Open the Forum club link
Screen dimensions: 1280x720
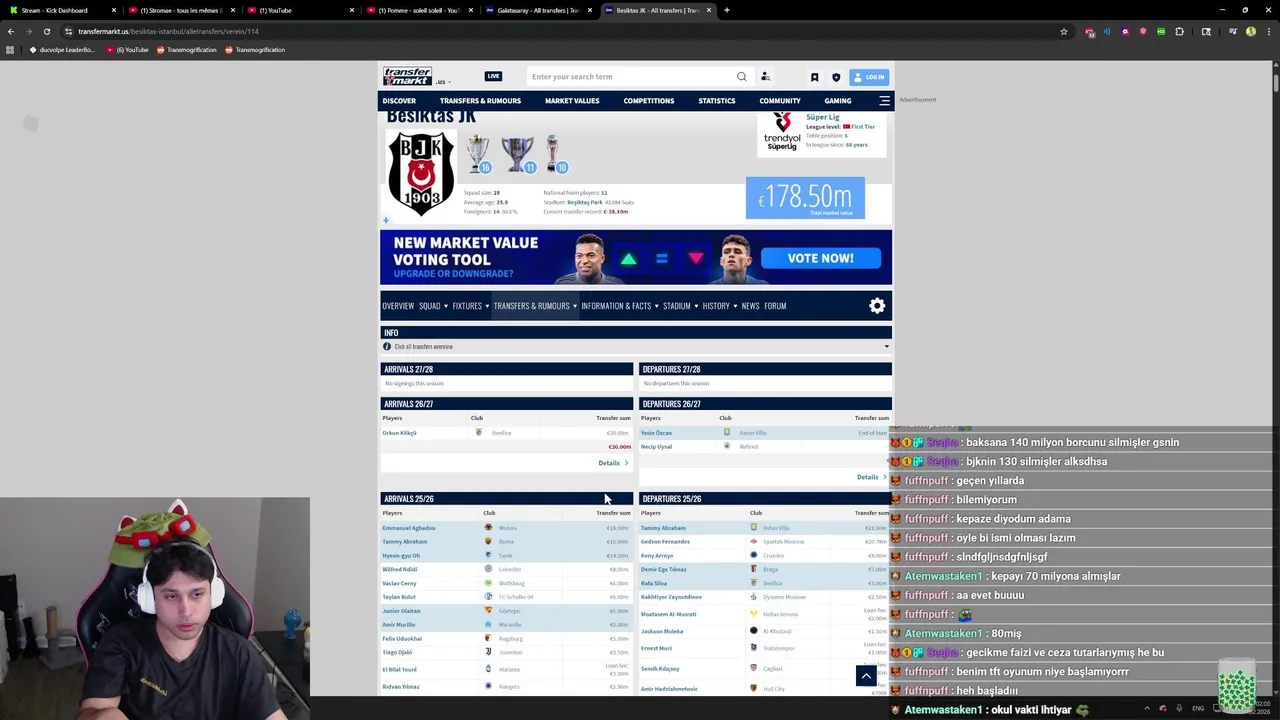775,306
